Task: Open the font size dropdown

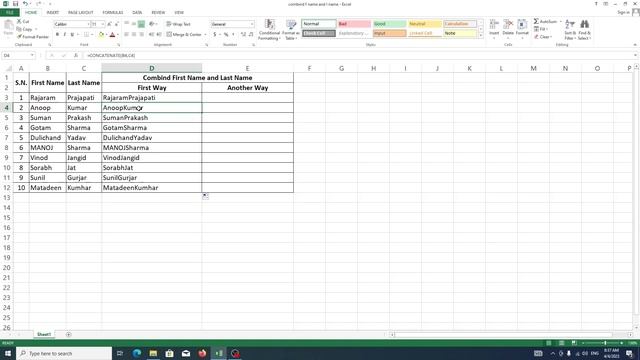Action: click(102, 24)
